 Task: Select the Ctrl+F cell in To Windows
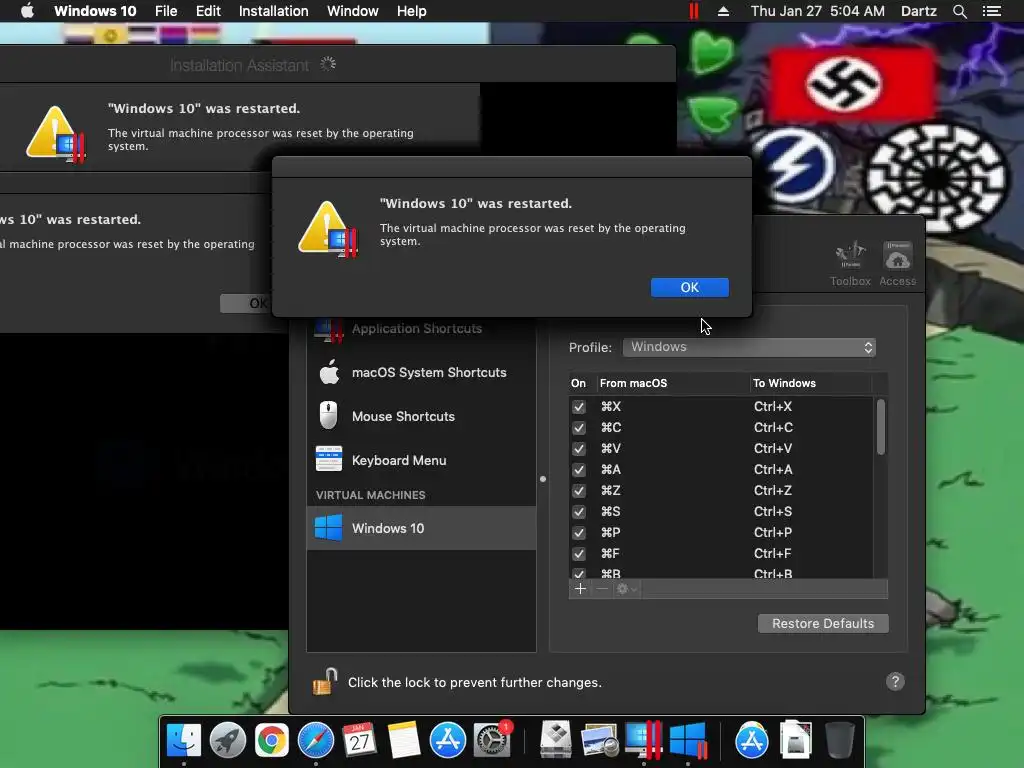pyautogui.click(x=773, y=554)
